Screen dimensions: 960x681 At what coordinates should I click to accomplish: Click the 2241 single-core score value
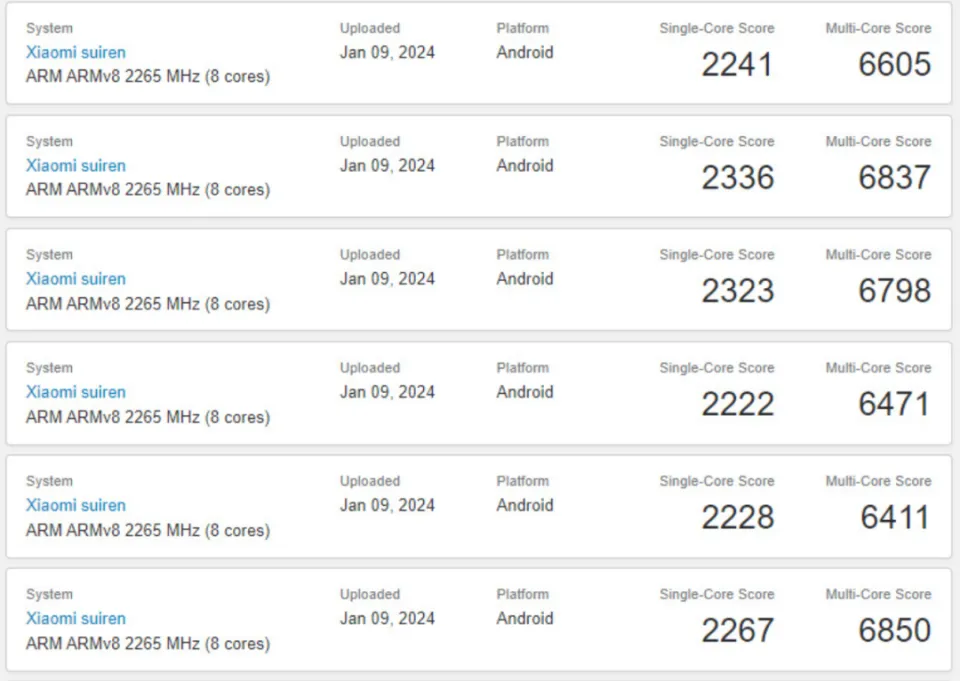pos(737,65)
